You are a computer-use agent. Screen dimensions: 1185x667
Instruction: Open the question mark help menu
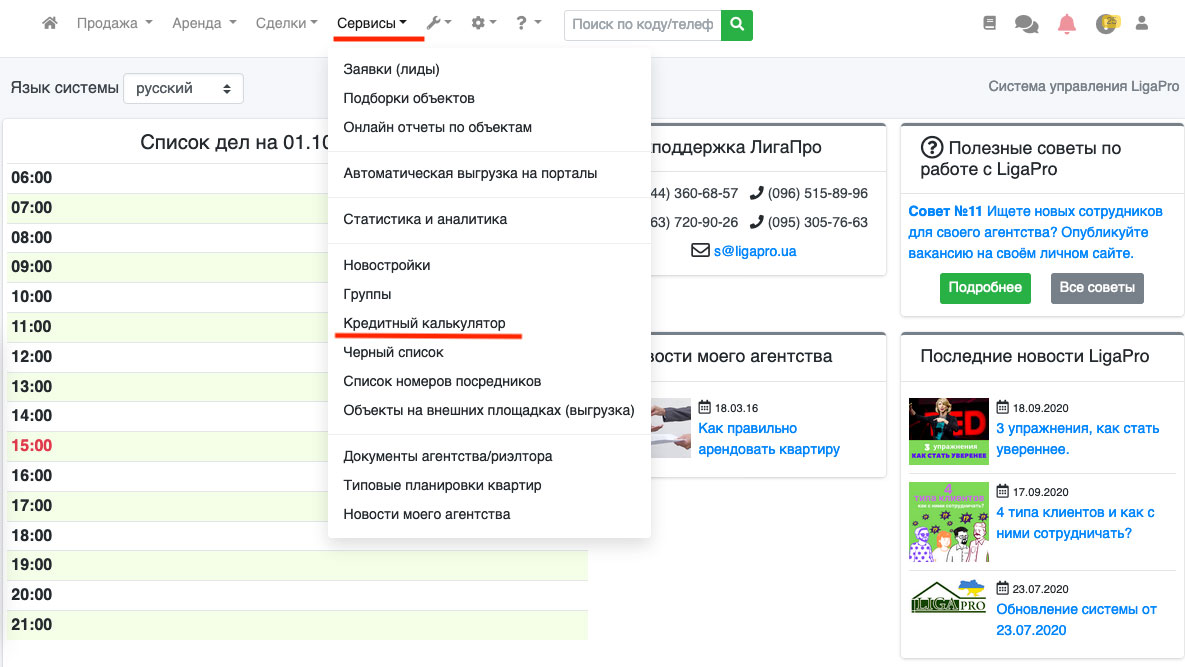[528, 23]
